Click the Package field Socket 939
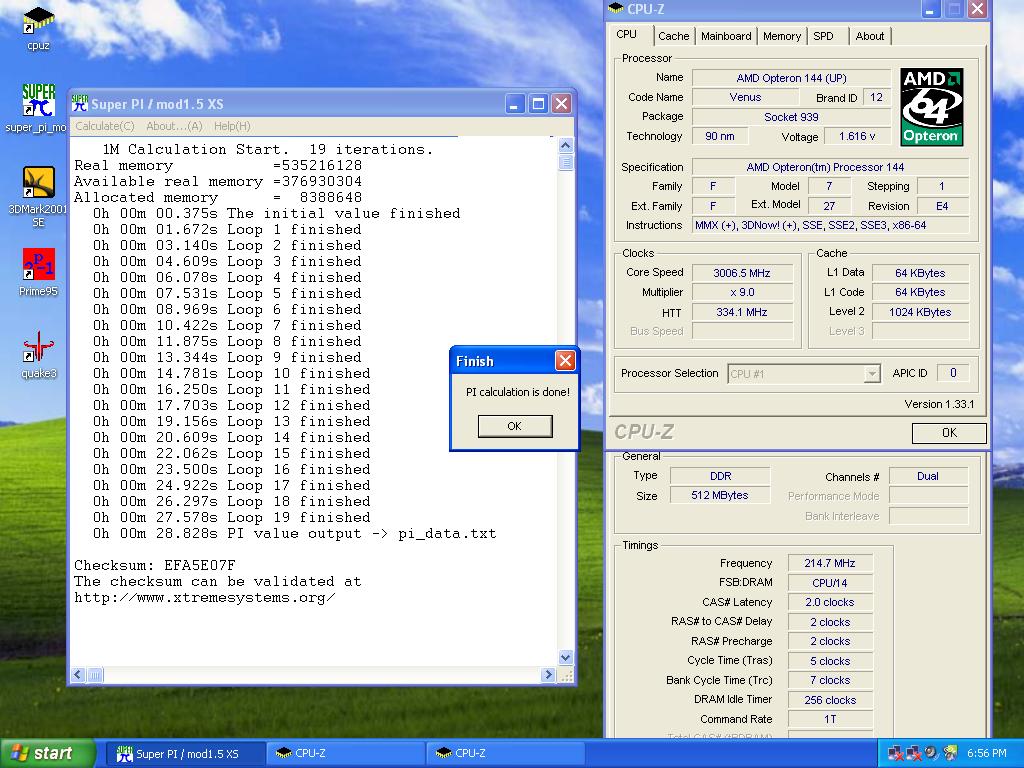 pos(791,117)
